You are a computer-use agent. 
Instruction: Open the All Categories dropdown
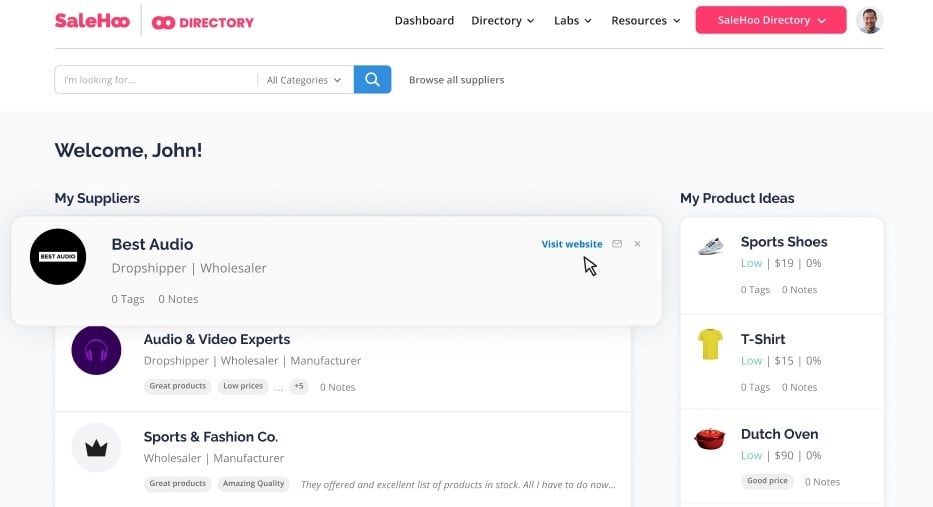(304, 80)
